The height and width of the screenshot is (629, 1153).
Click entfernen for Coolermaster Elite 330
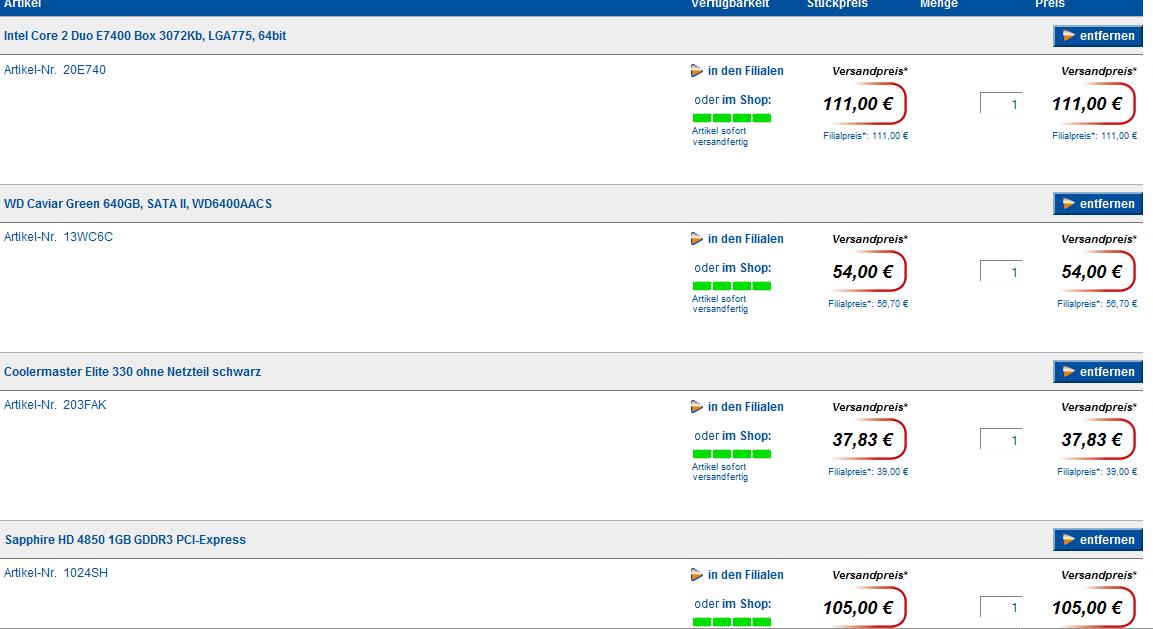tap(1097, 372)
